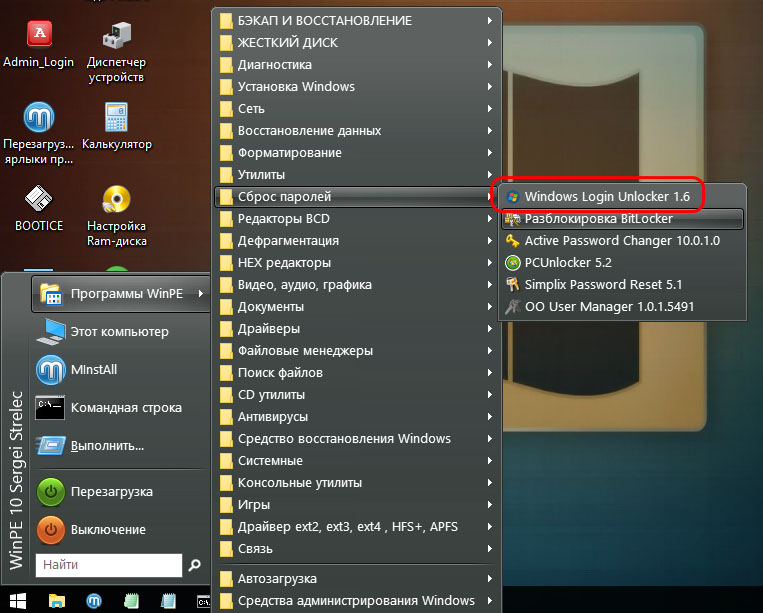Select Разблокировка BitLocker entry
The height and width of the screenshot is (613, 763).
[622, 219]
